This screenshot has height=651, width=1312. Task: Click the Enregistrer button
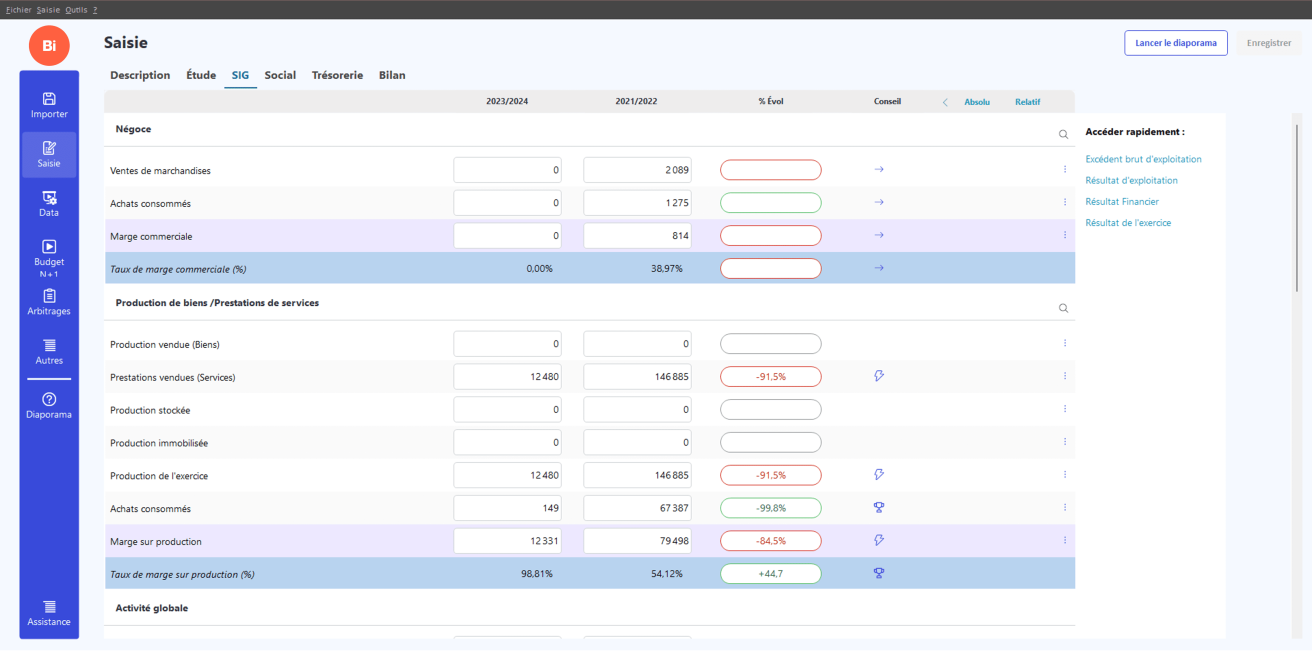point(1269,43)
